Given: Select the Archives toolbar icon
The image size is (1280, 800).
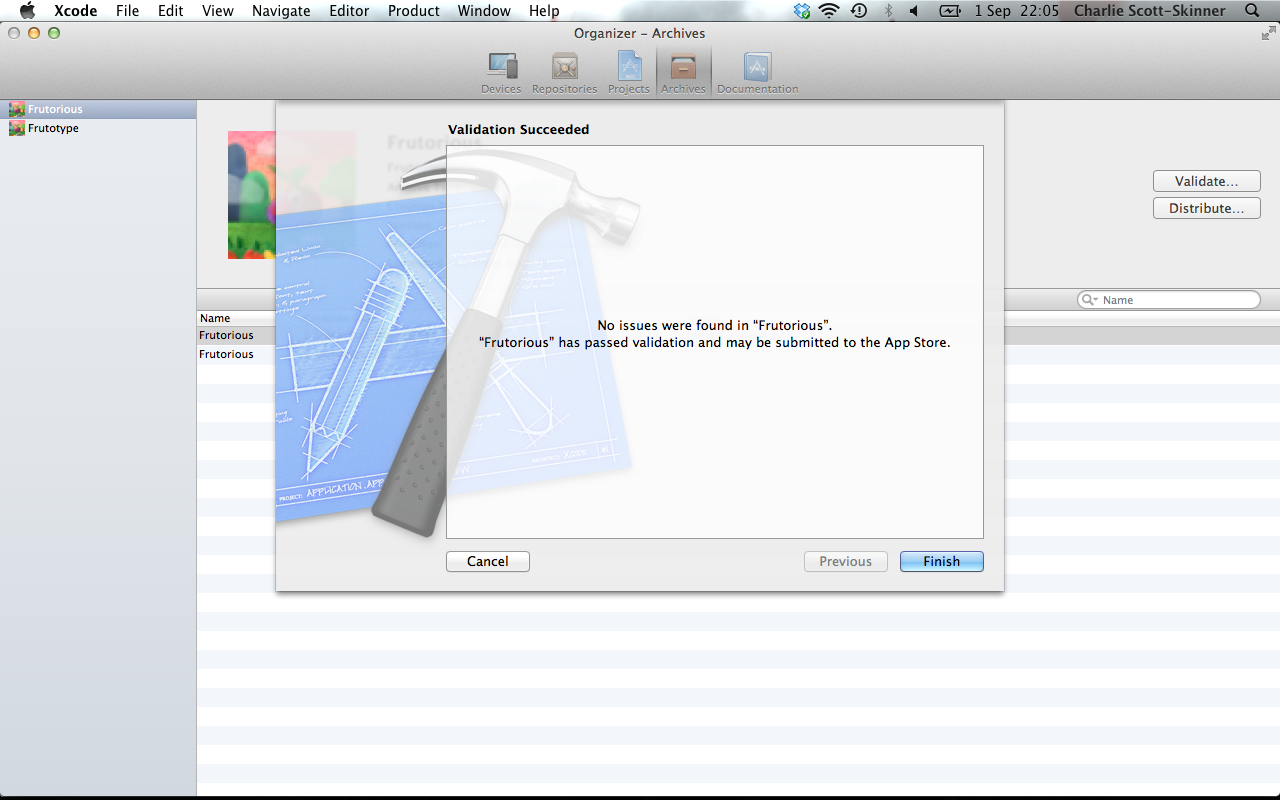Looking at the screenshot, I should tap(683, 73).
